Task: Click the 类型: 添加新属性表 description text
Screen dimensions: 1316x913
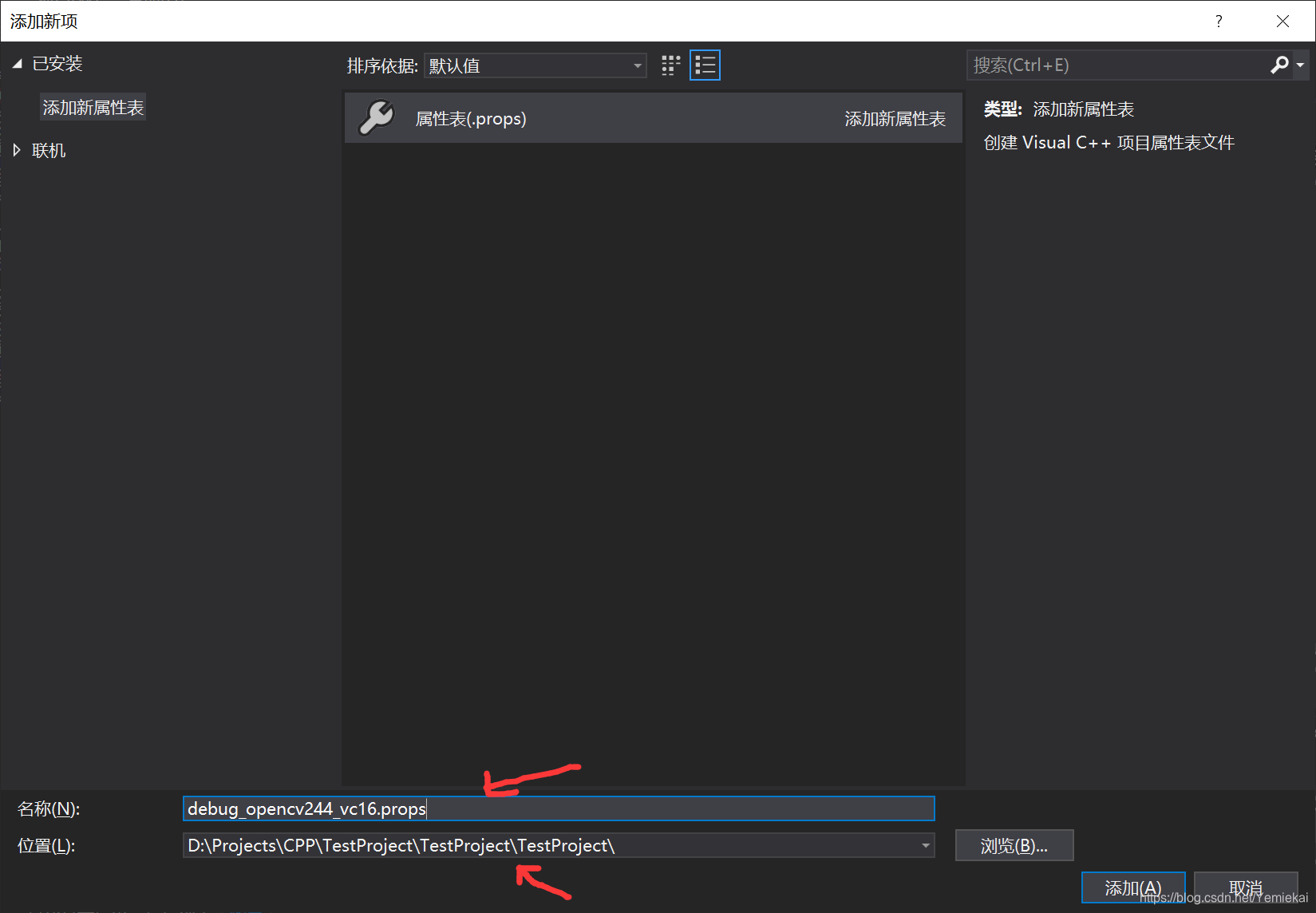Action: (1059, 109)
